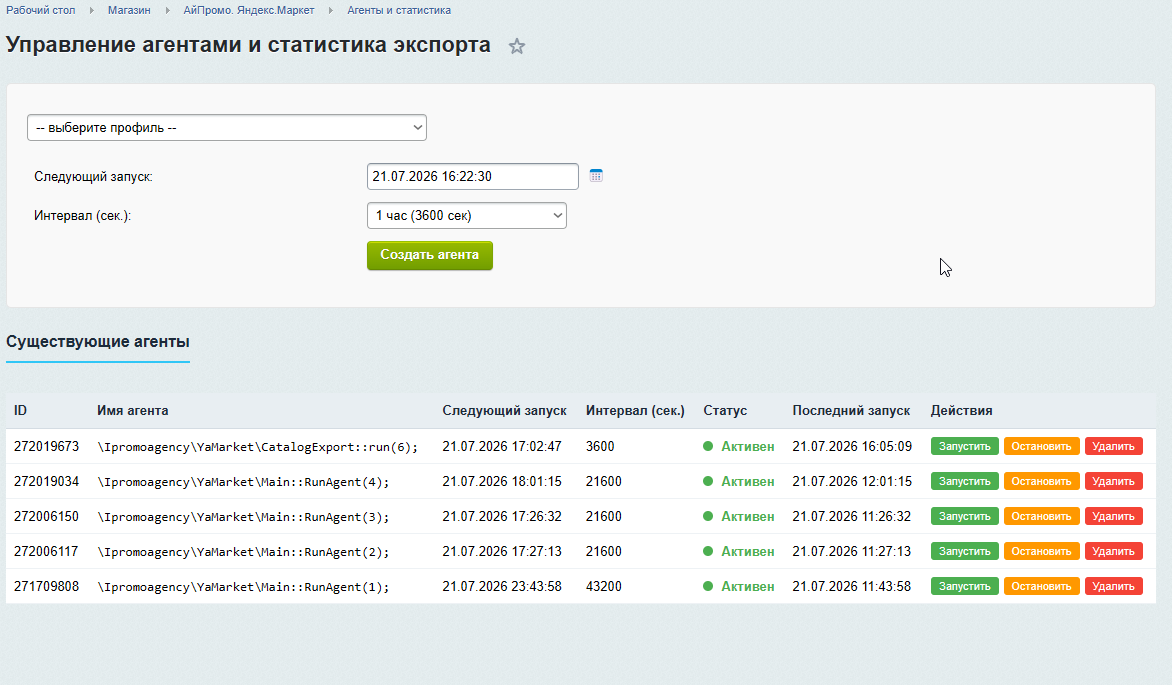Screen dimensions: 1172x685
Task: Open 'Агенты и статистика' breadcrumb
Action: pyautogui.click(x=399, y=10)
